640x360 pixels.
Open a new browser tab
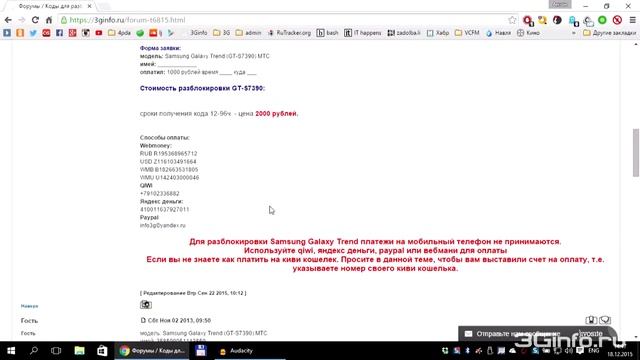pyautogui.click(x=104, y=6)
